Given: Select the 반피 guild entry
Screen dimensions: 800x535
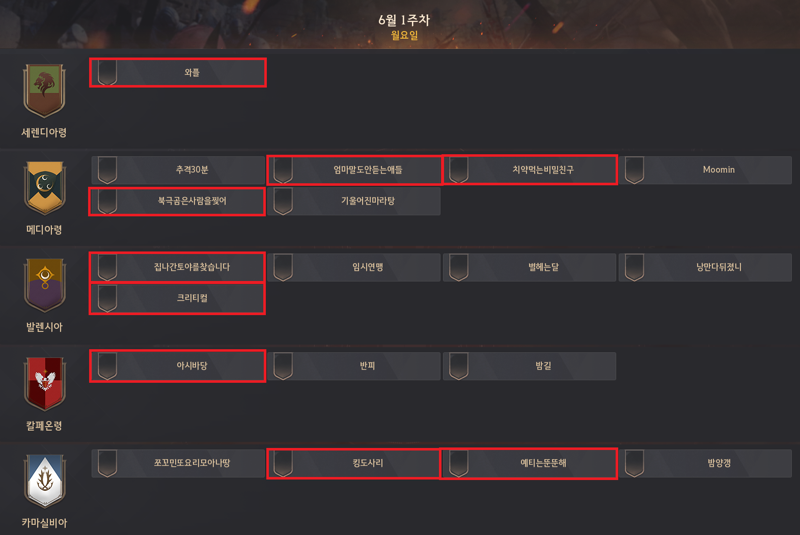Looking at the screenshot, I should pos(354,366).
